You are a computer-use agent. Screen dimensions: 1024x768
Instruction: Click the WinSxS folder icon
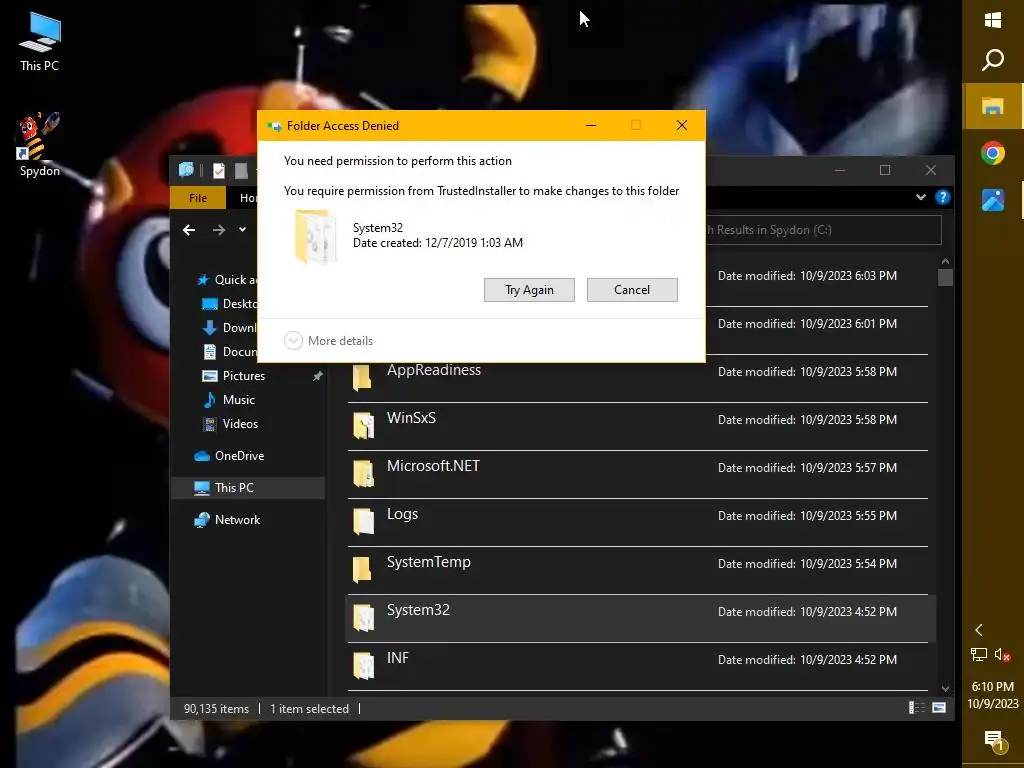364,426
